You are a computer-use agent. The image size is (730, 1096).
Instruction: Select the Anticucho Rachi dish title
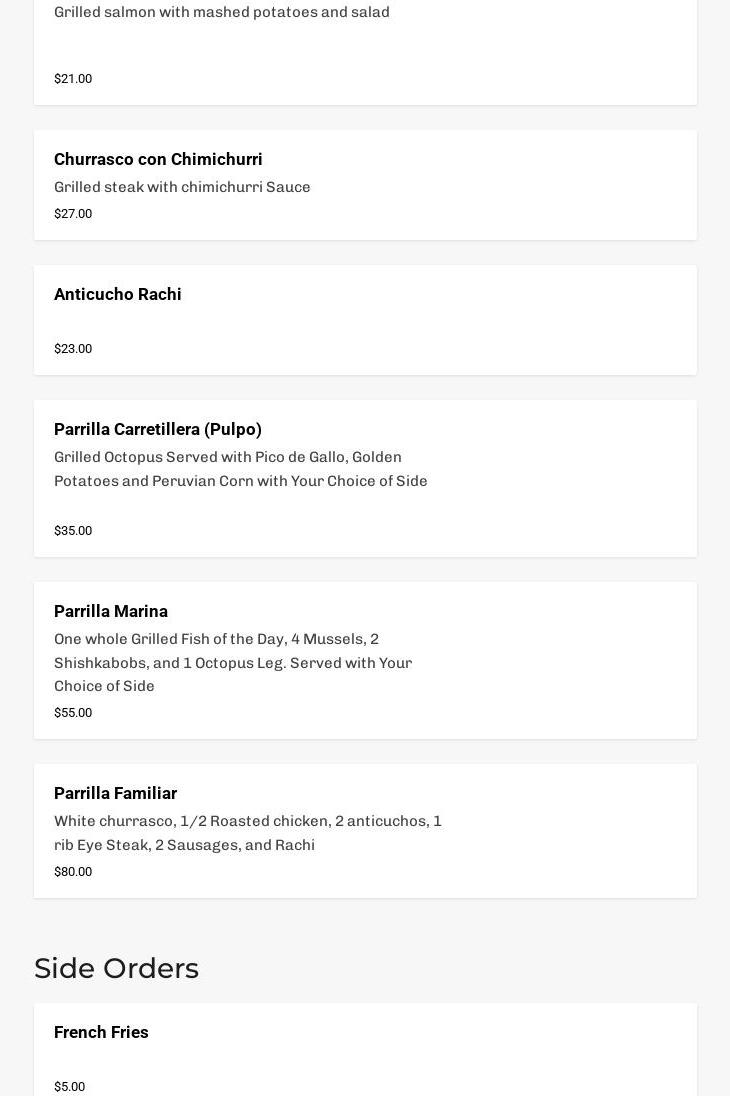point(118,294)
